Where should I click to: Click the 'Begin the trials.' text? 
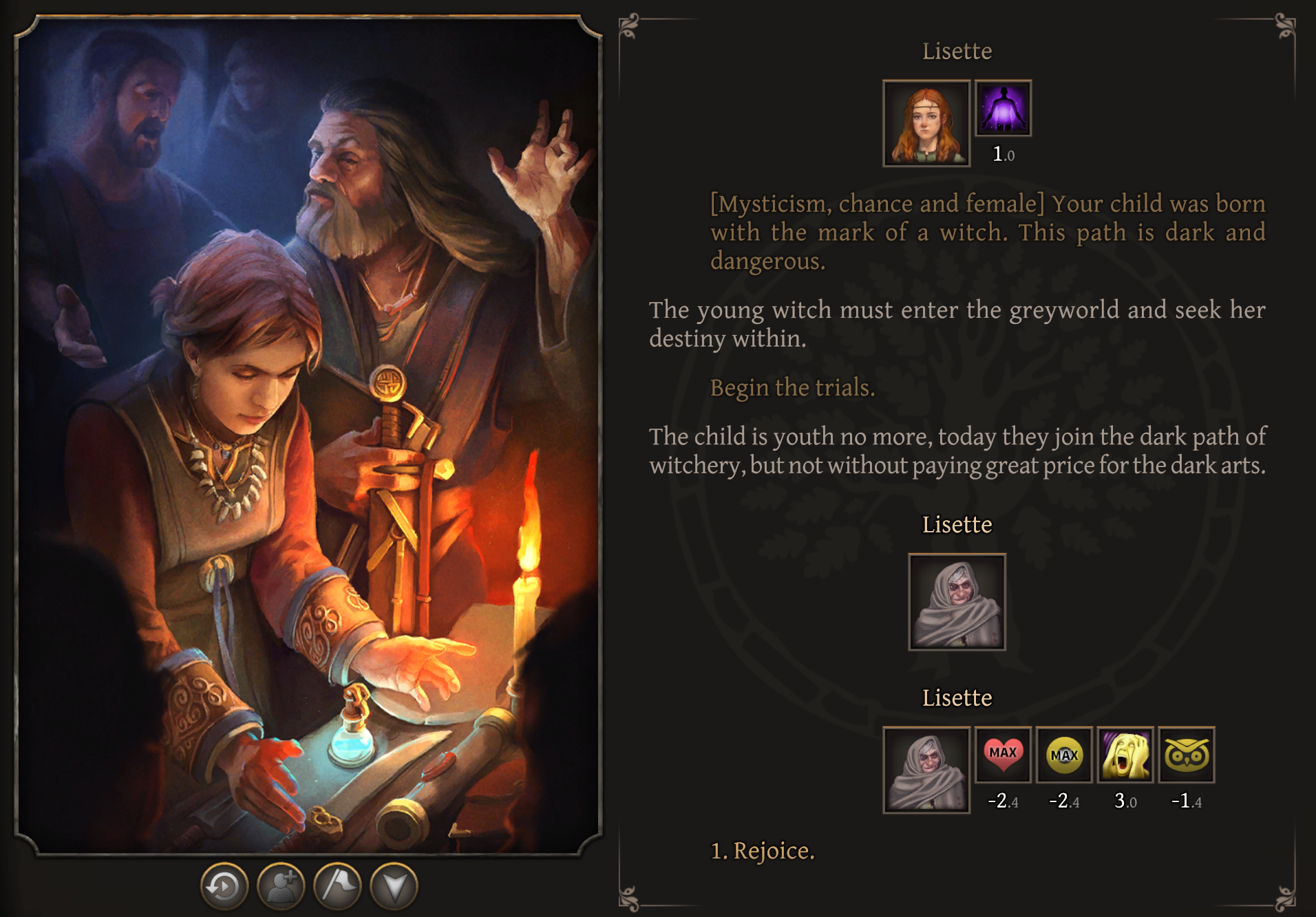[792, 387]
